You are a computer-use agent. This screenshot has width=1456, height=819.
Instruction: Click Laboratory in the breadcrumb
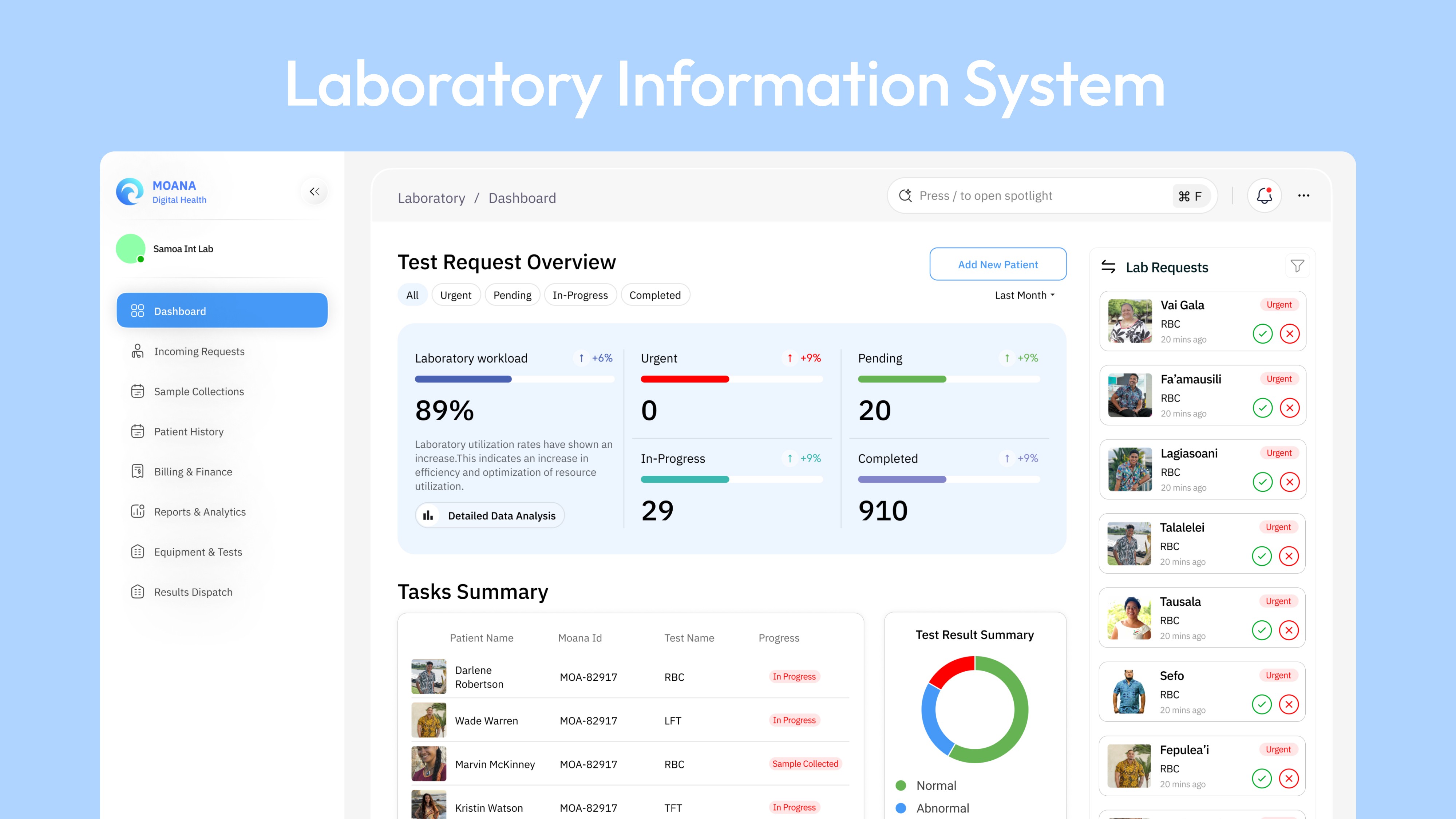tap(431, 198)
